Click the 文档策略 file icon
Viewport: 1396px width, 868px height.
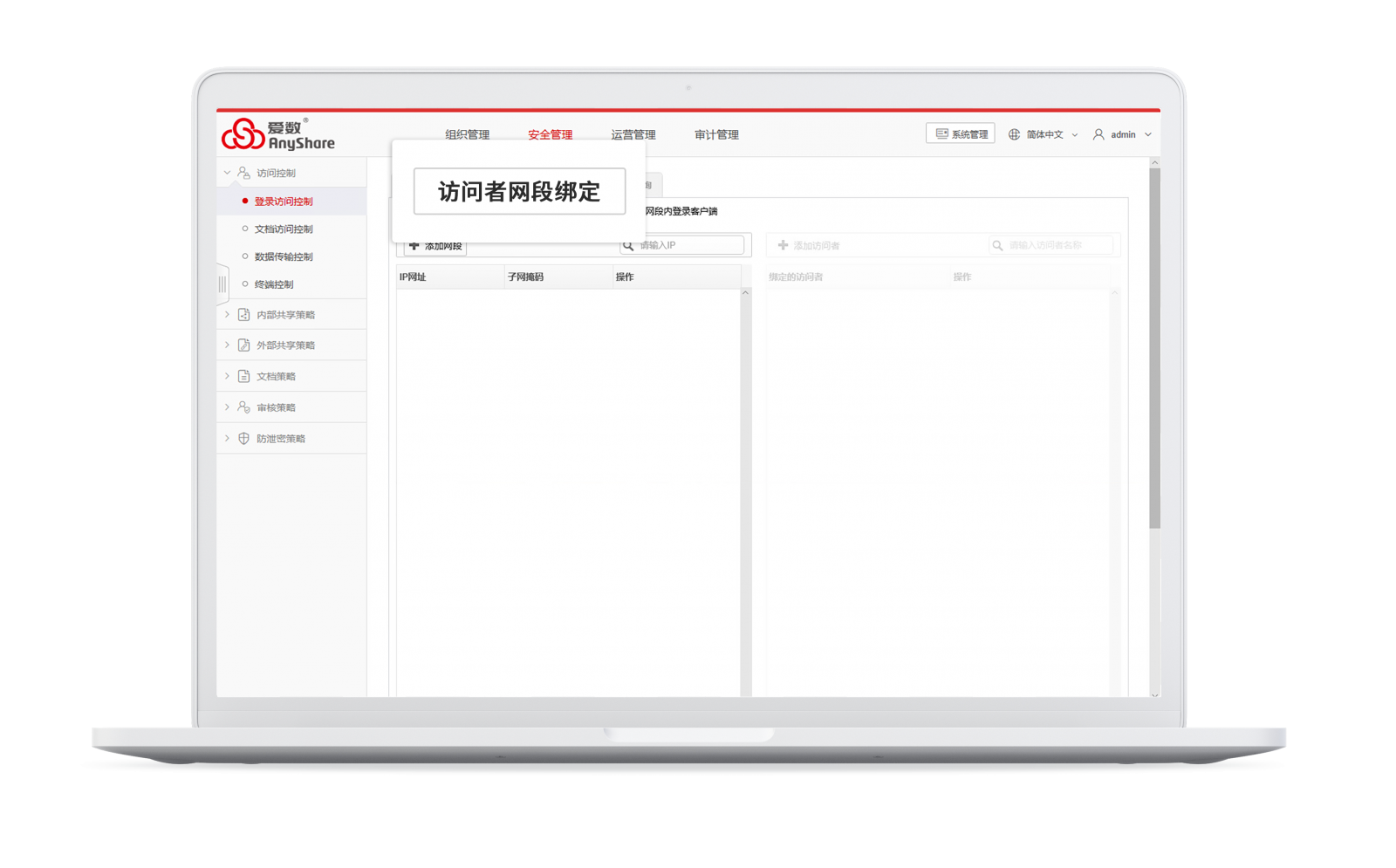(x=243, y=377)
